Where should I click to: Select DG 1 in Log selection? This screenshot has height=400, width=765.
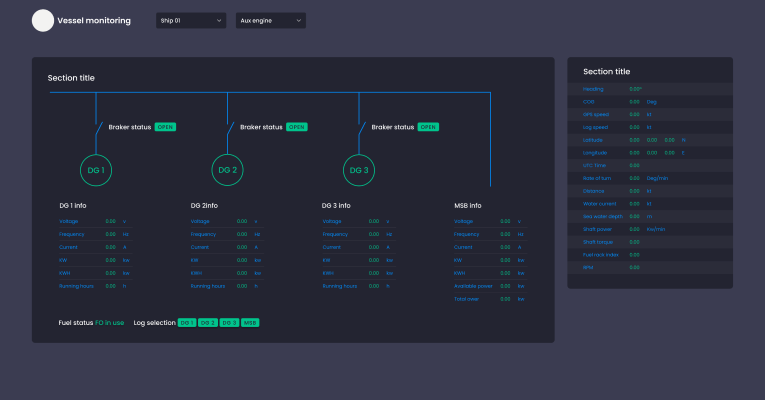pyautogui.click(x=187, y=323)
